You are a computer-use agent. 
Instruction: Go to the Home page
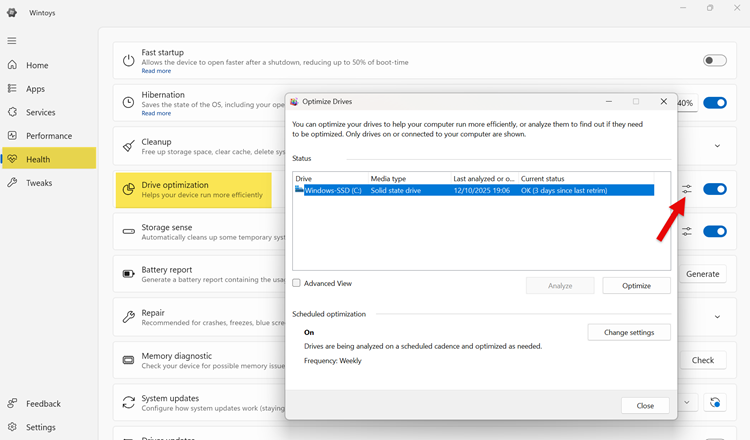[x=36, y=65]
